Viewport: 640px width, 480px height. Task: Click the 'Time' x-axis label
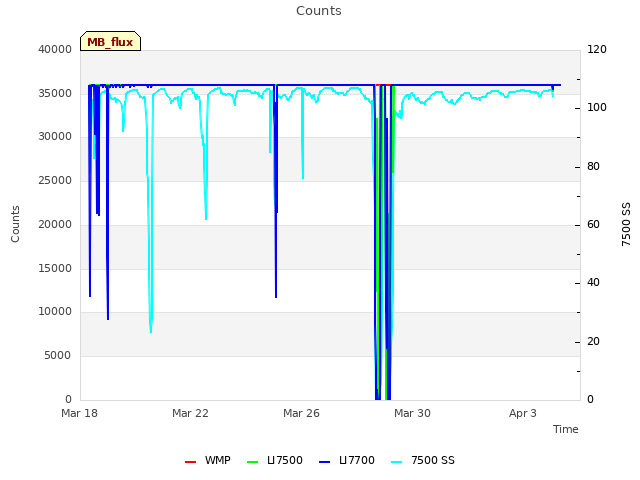[565, 429]
